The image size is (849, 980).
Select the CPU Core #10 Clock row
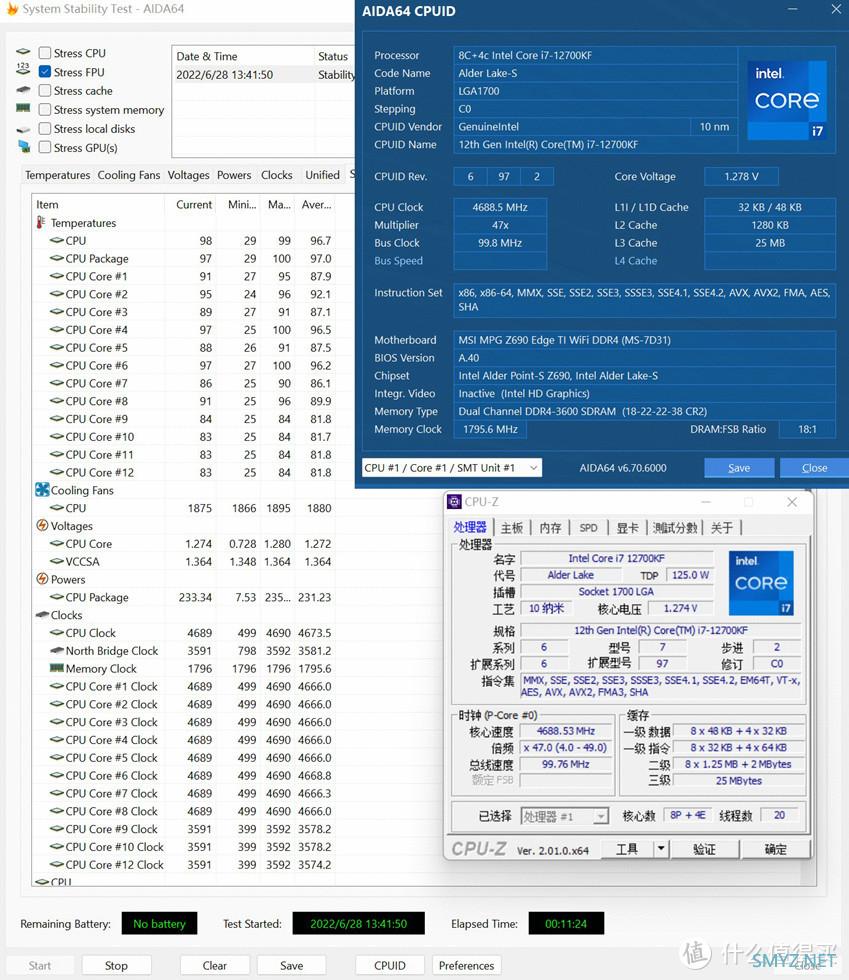tap(184, 847)
